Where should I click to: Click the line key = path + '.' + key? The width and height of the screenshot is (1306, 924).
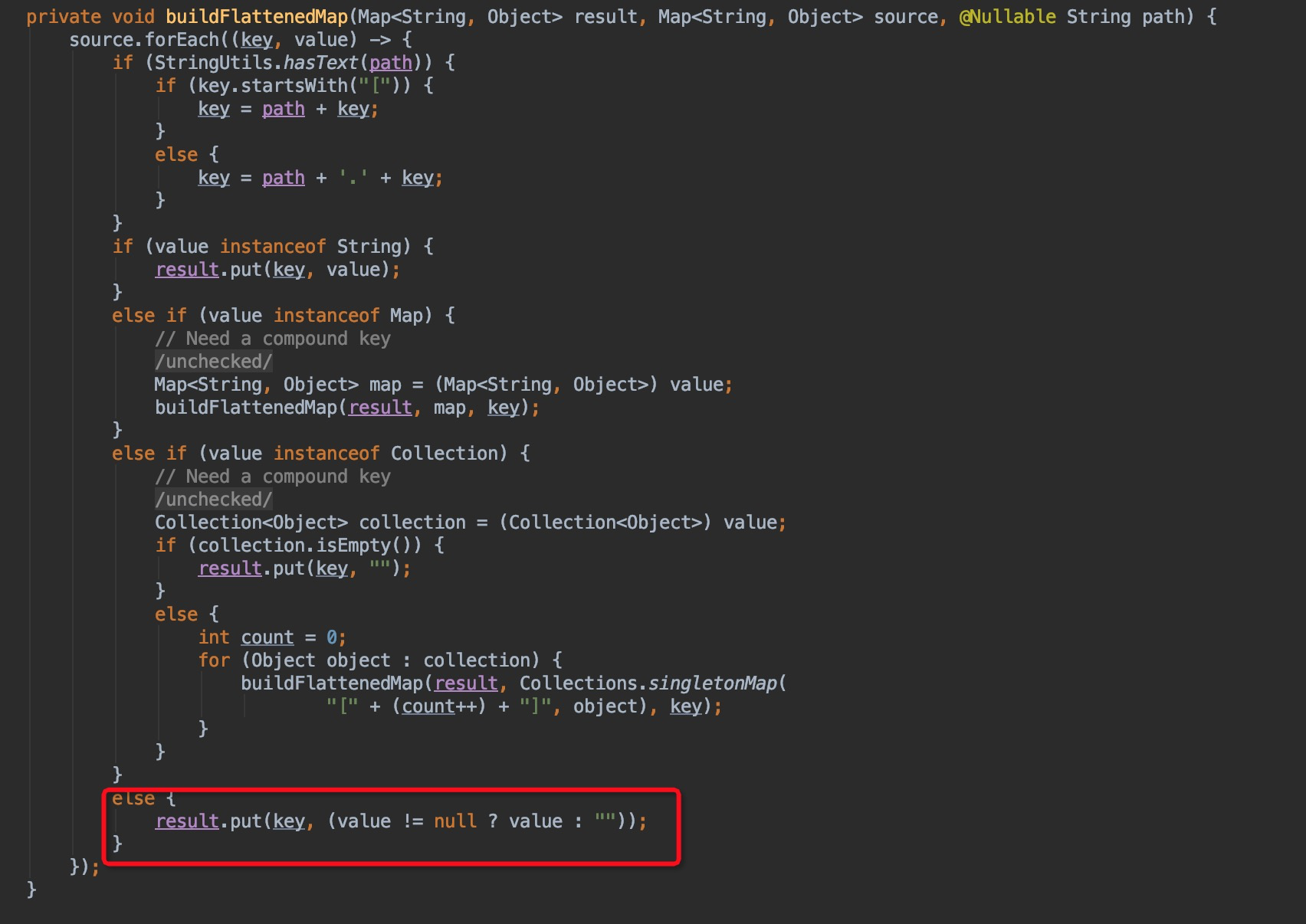tap(320, 178)
